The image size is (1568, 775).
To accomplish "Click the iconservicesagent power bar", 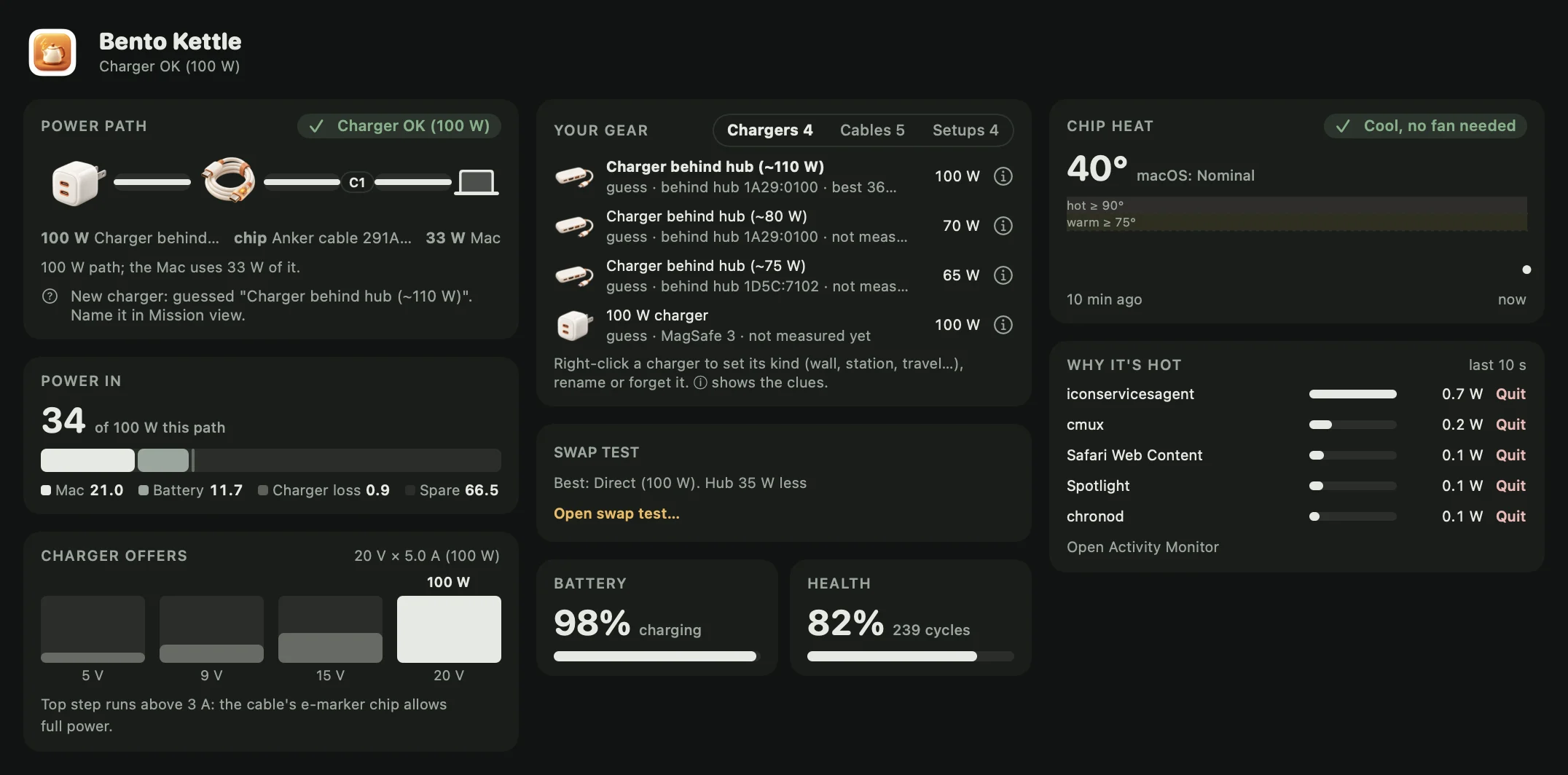I will click(1352, 394).
